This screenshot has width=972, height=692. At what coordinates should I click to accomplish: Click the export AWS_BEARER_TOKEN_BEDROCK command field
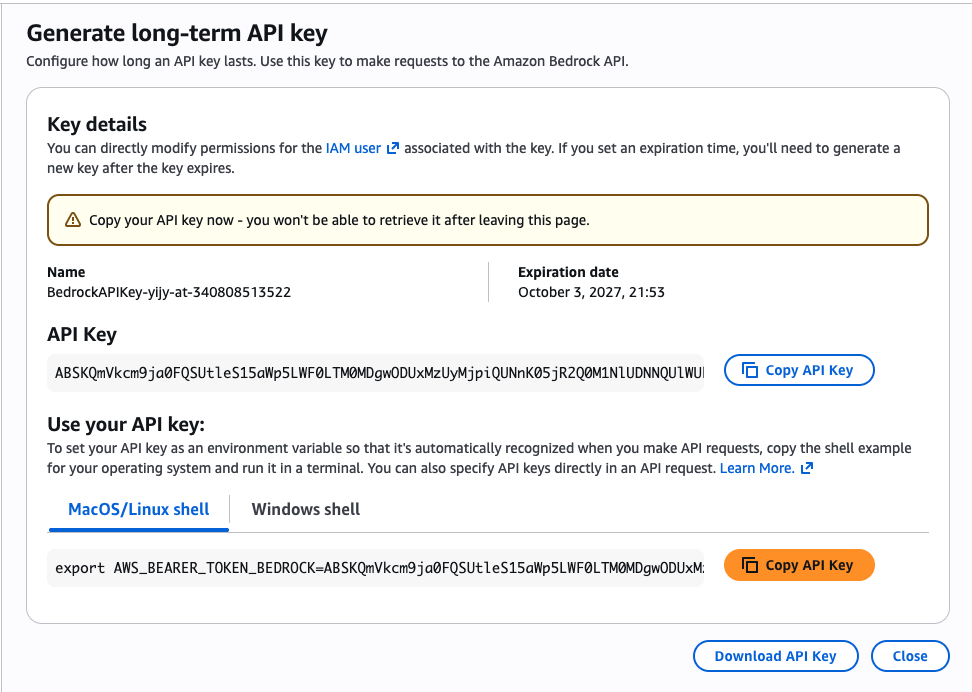pyautogui.click(x=376, y=568)
